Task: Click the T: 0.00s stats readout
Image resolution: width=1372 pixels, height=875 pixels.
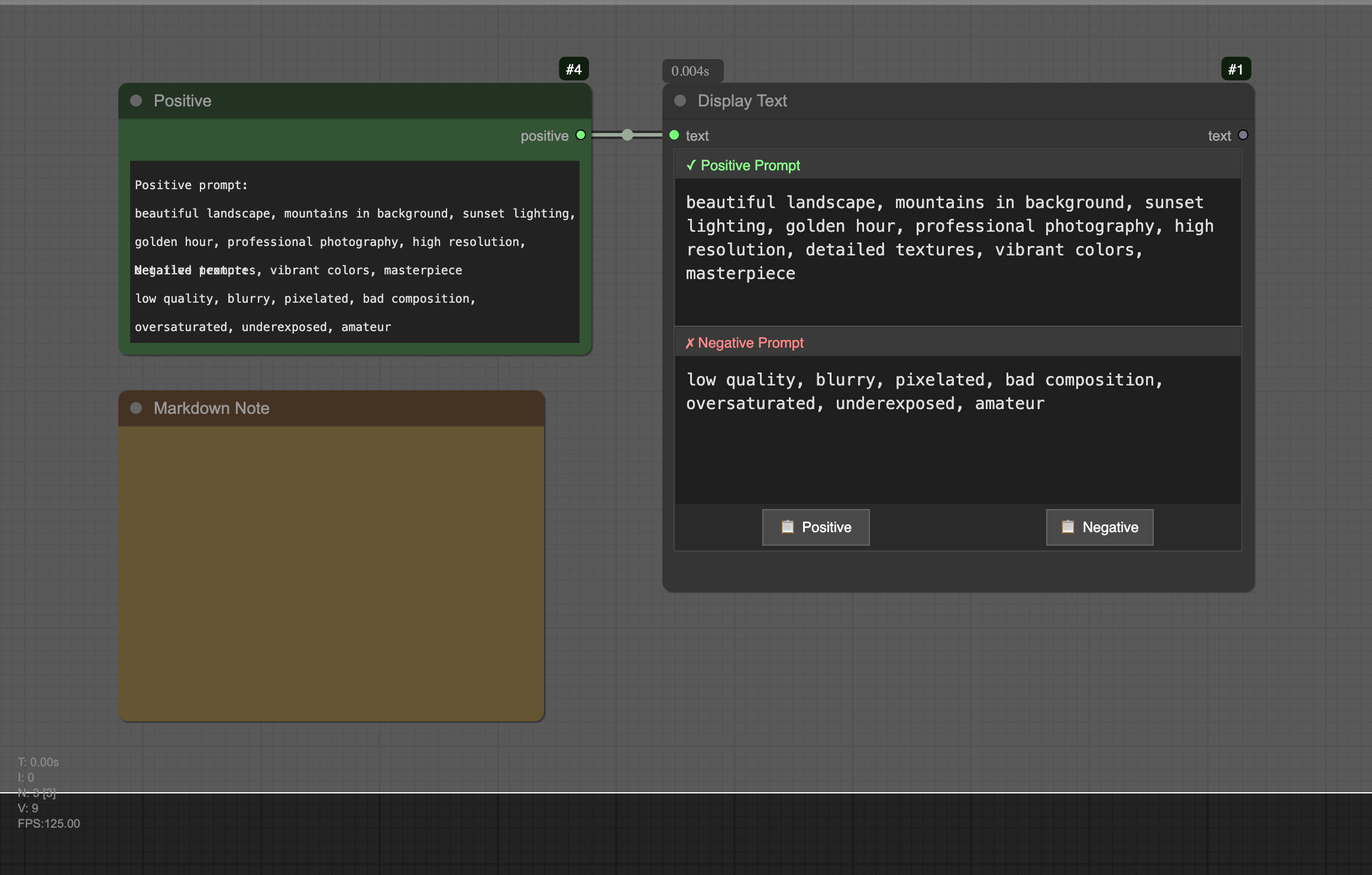Action: click(38, 762)
